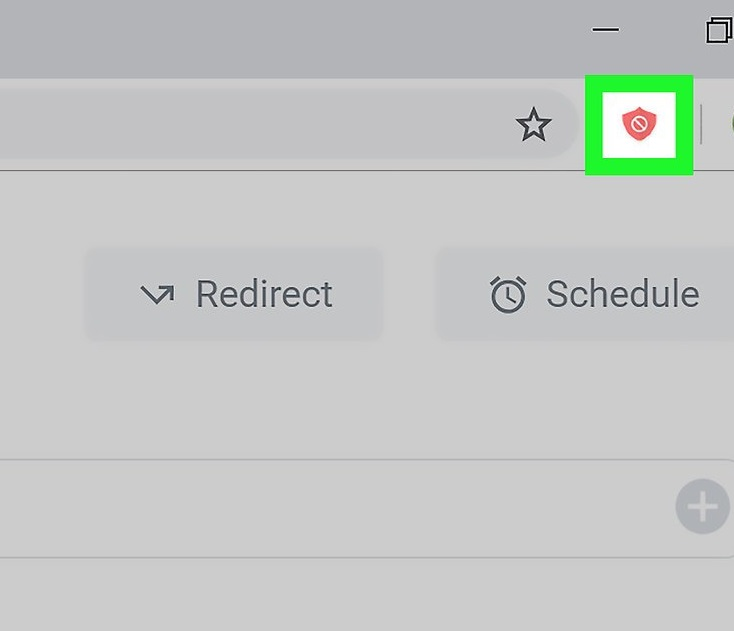Viewport: 734px width, 631px height.
Task: Click the "Schedule" text label
Action: (622, 295)
